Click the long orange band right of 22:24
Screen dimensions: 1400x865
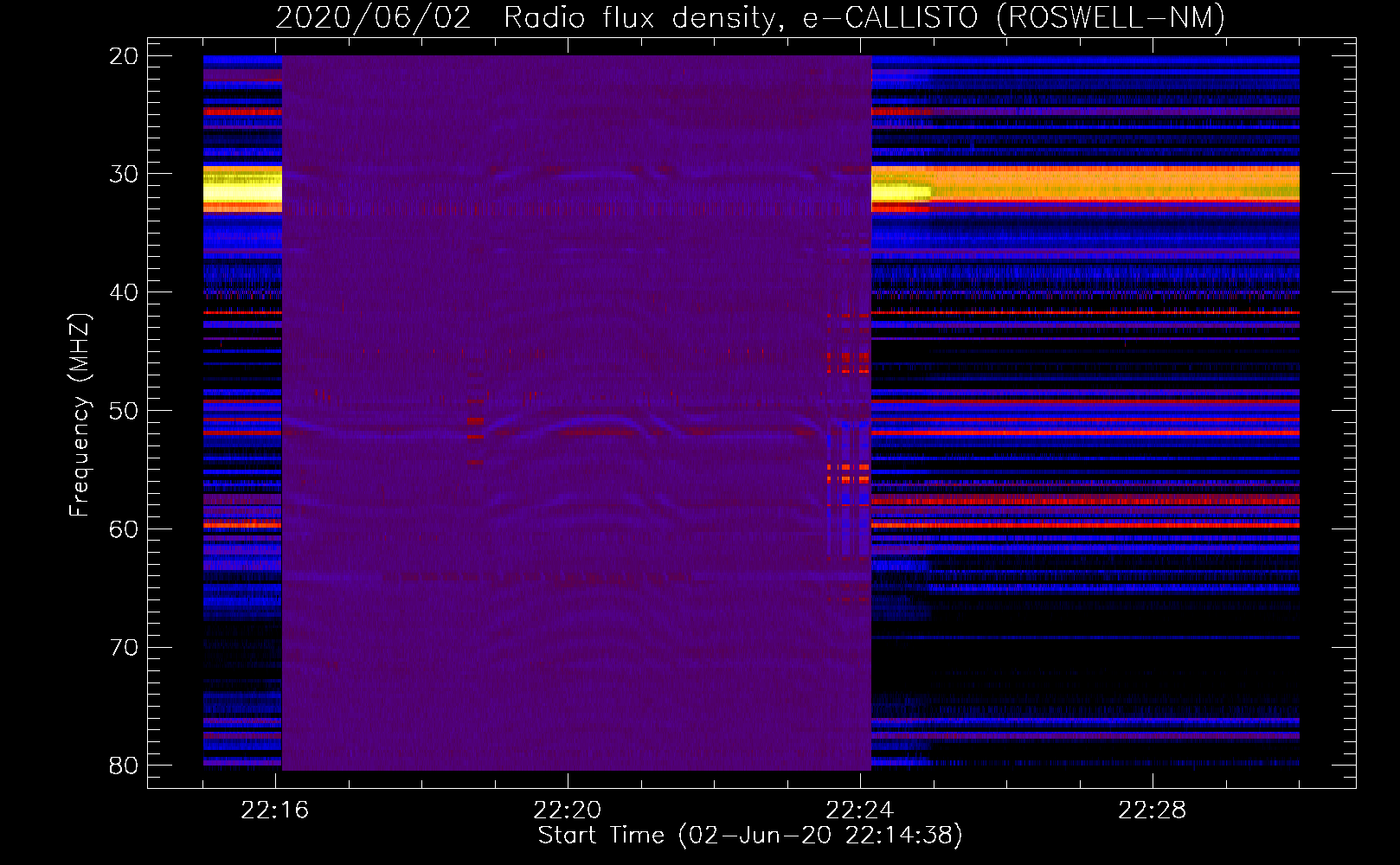(x=1114, y=183)
